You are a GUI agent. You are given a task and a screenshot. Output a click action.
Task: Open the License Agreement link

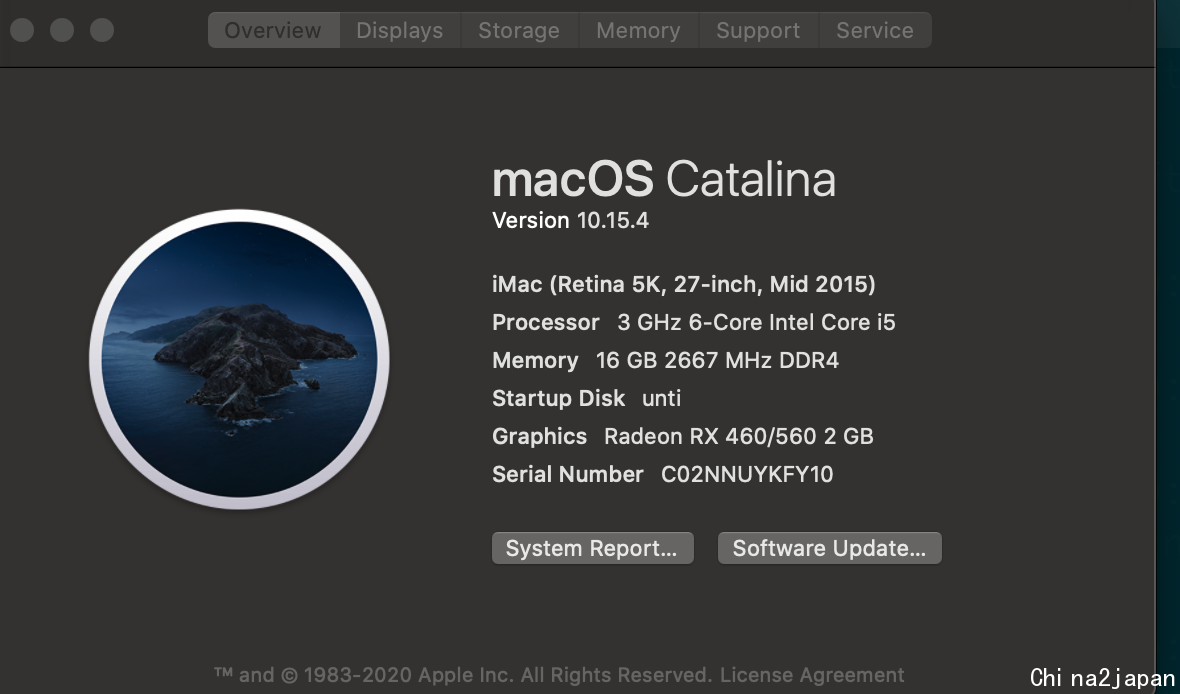tap(812, 674)
